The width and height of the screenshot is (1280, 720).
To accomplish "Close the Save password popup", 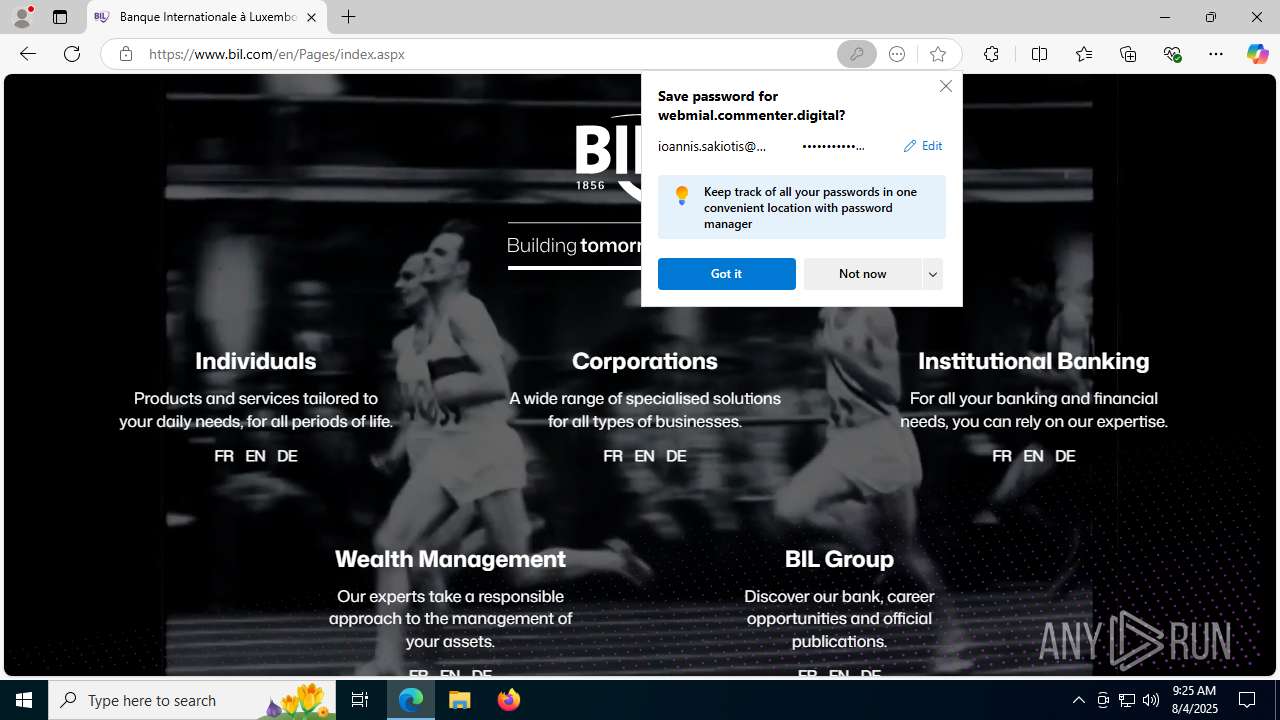I will coord(945,86).
